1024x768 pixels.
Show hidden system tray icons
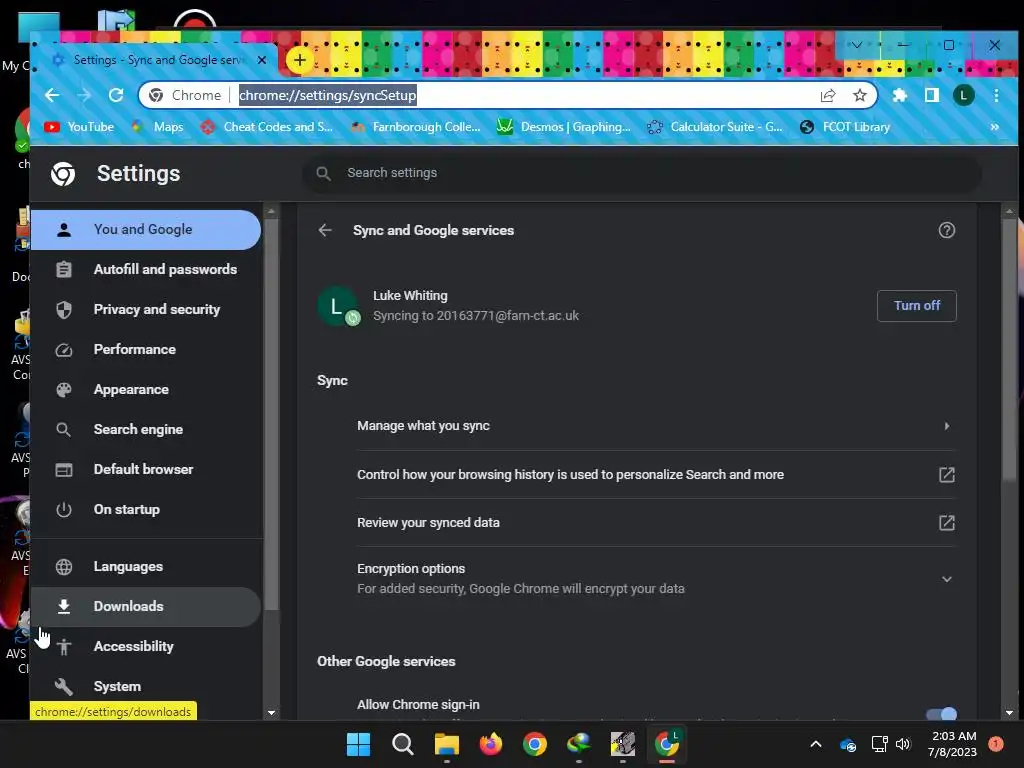point(816,744)
